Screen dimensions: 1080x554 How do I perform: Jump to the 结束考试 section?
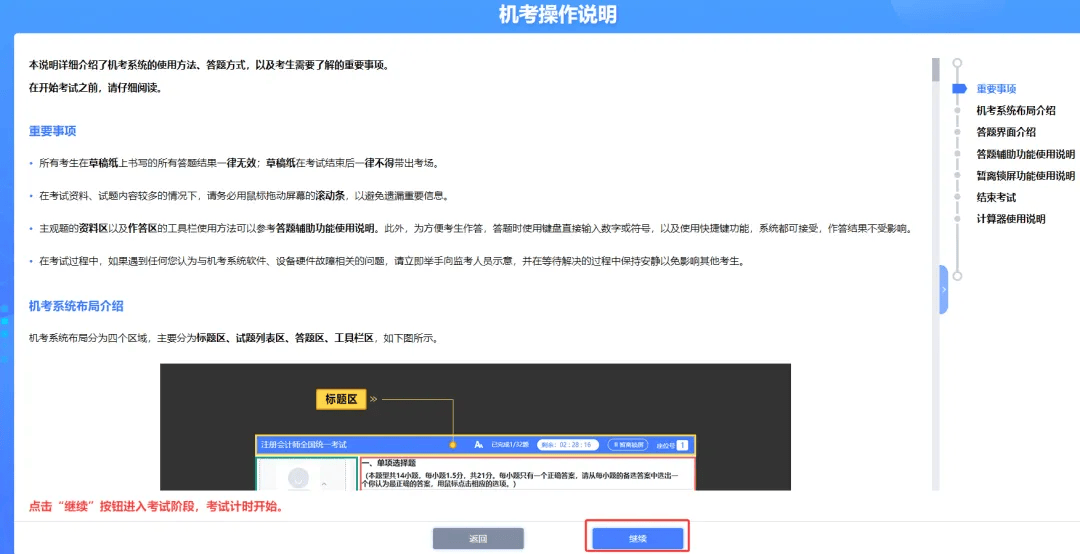pyautogui.click(x=996, y=198)
